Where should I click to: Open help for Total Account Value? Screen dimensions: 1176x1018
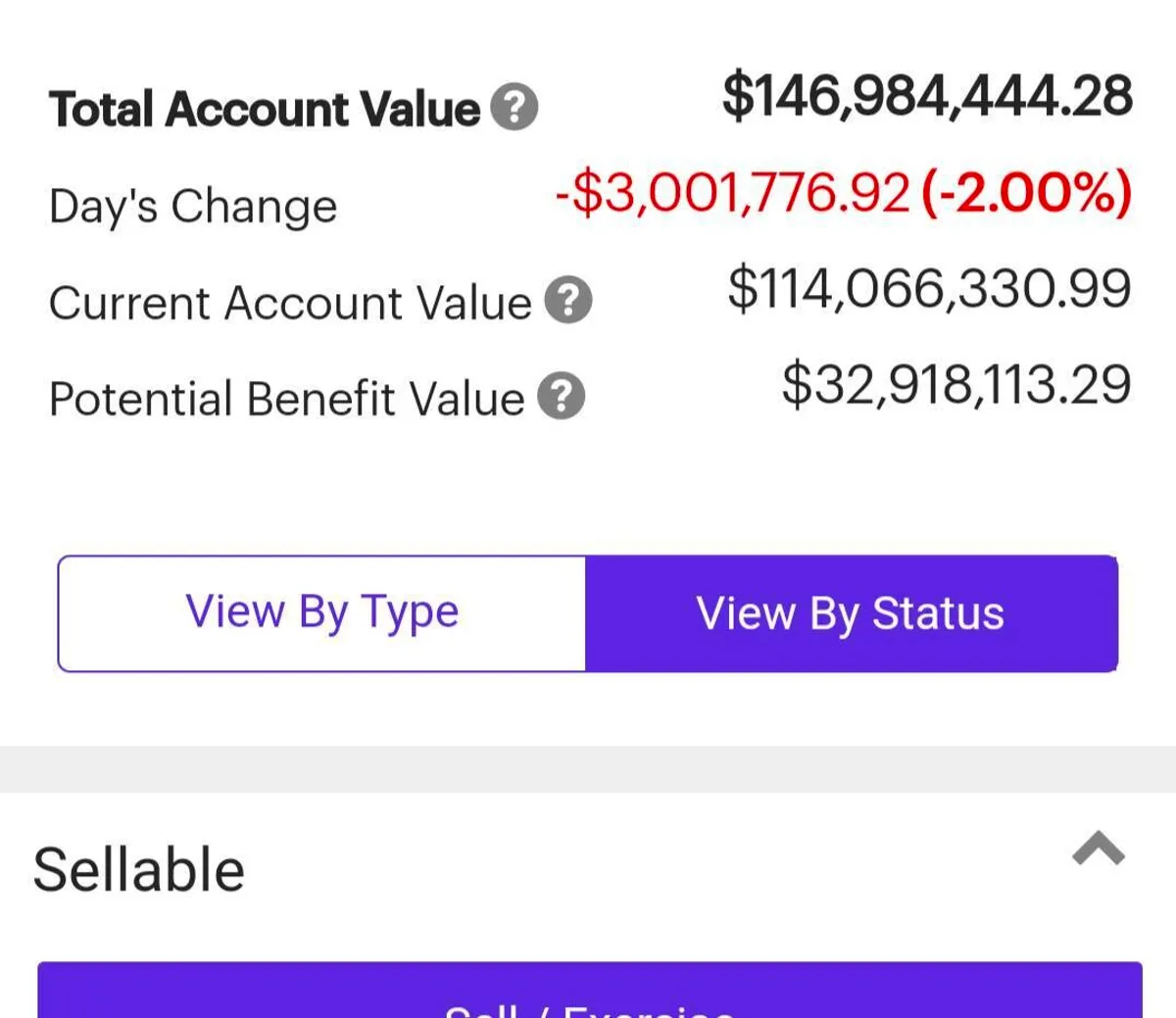[514, 107]
